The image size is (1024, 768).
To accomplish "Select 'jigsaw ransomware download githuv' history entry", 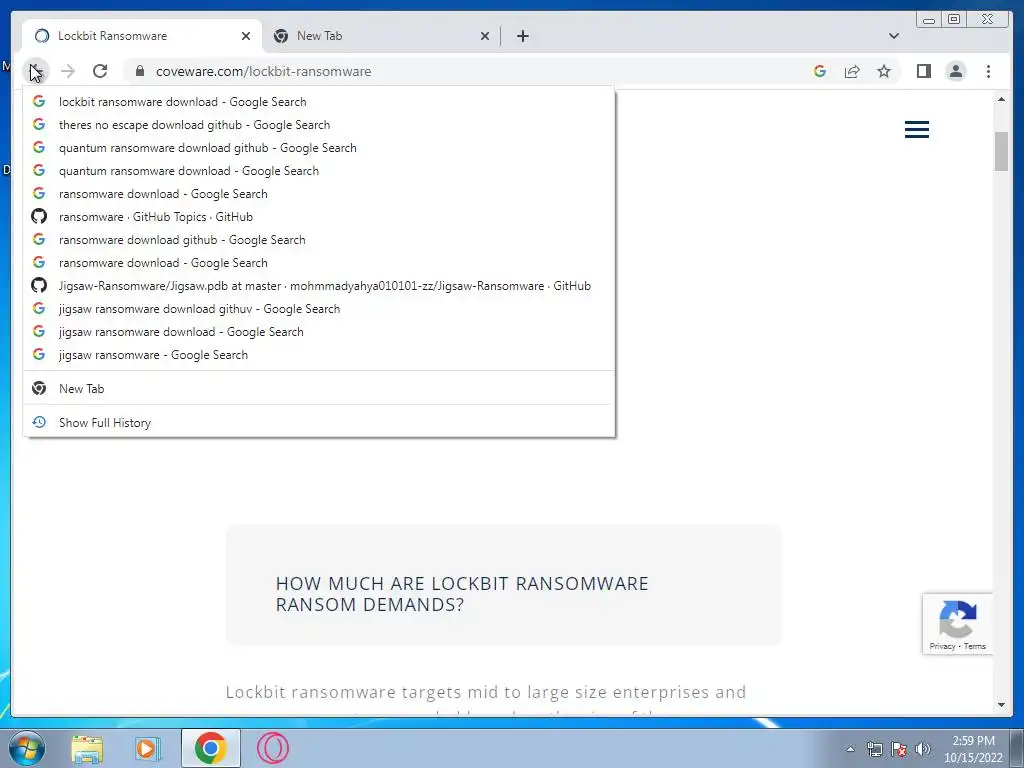I will (319, 309).
